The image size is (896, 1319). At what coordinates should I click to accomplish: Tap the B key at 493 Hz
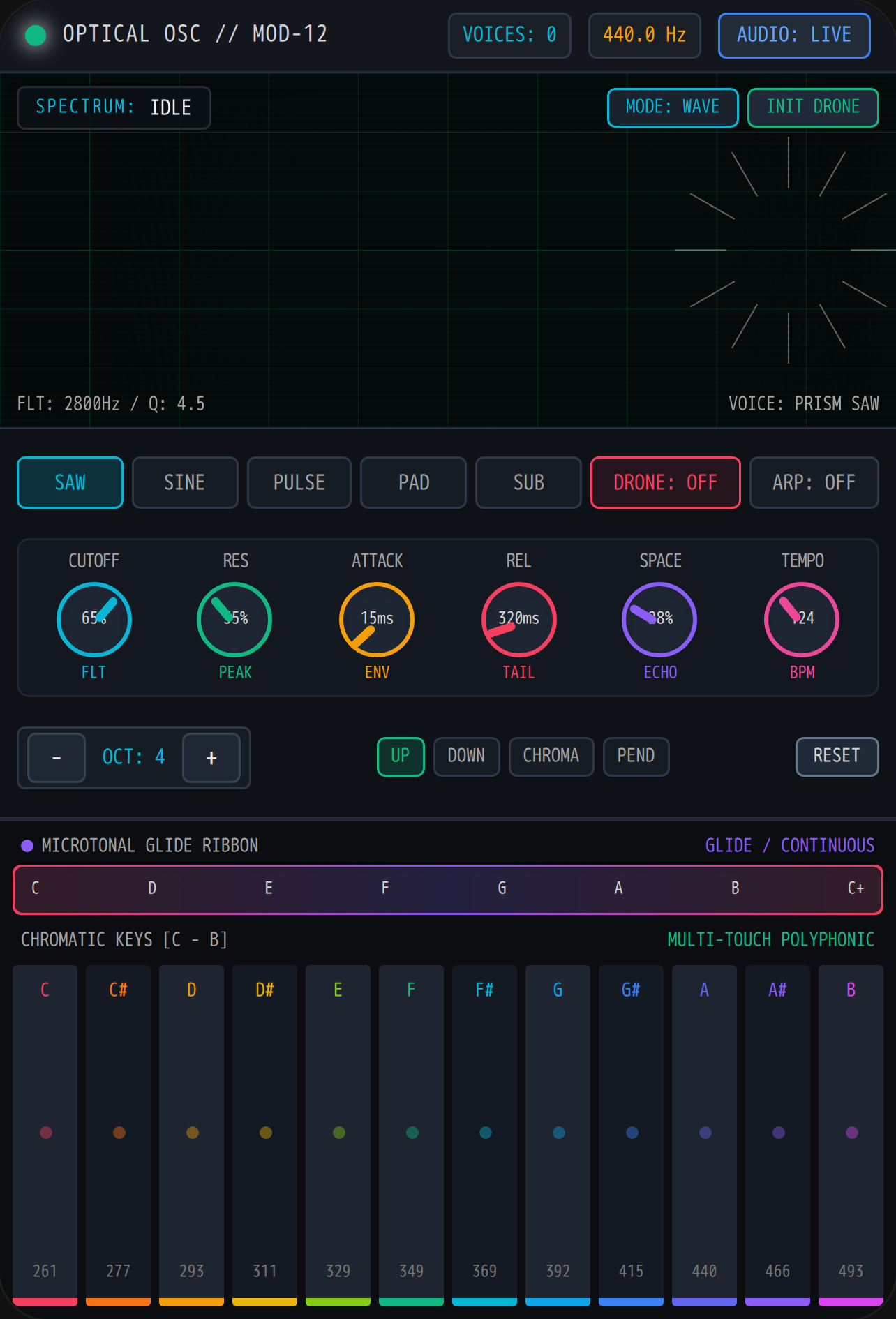pyautogui.click(x=851, y=1135)
